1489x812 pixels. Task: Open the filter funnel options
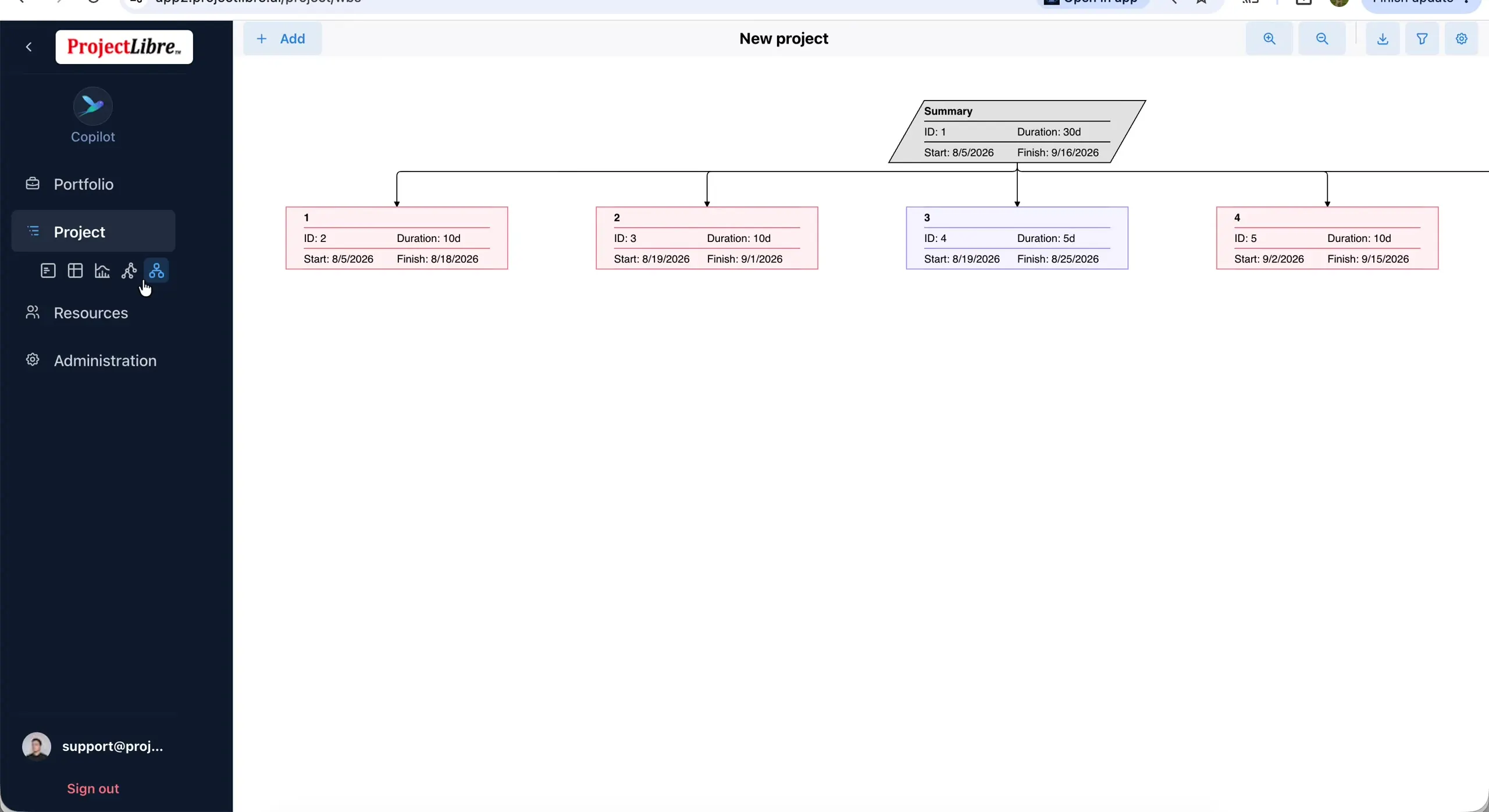point(1422,39)
